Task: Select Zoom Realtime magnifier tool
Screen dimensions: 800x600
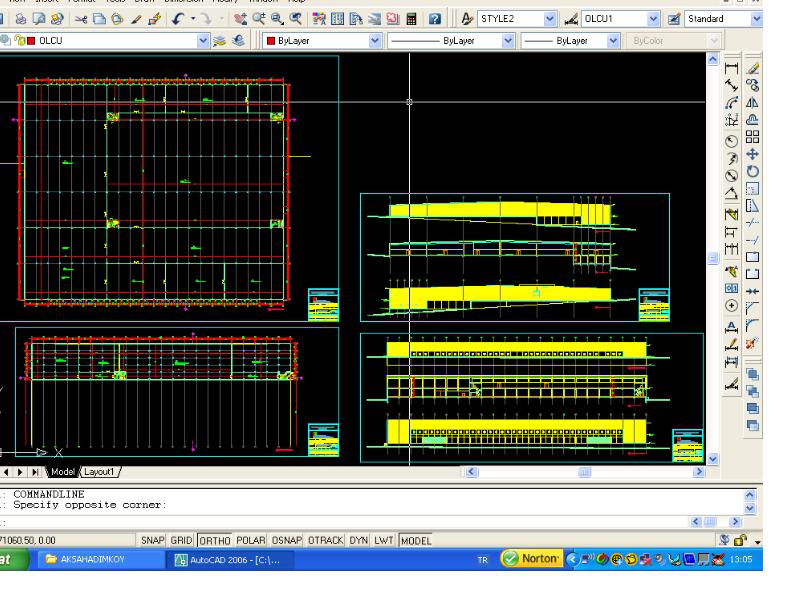Action: coord(259,19)
